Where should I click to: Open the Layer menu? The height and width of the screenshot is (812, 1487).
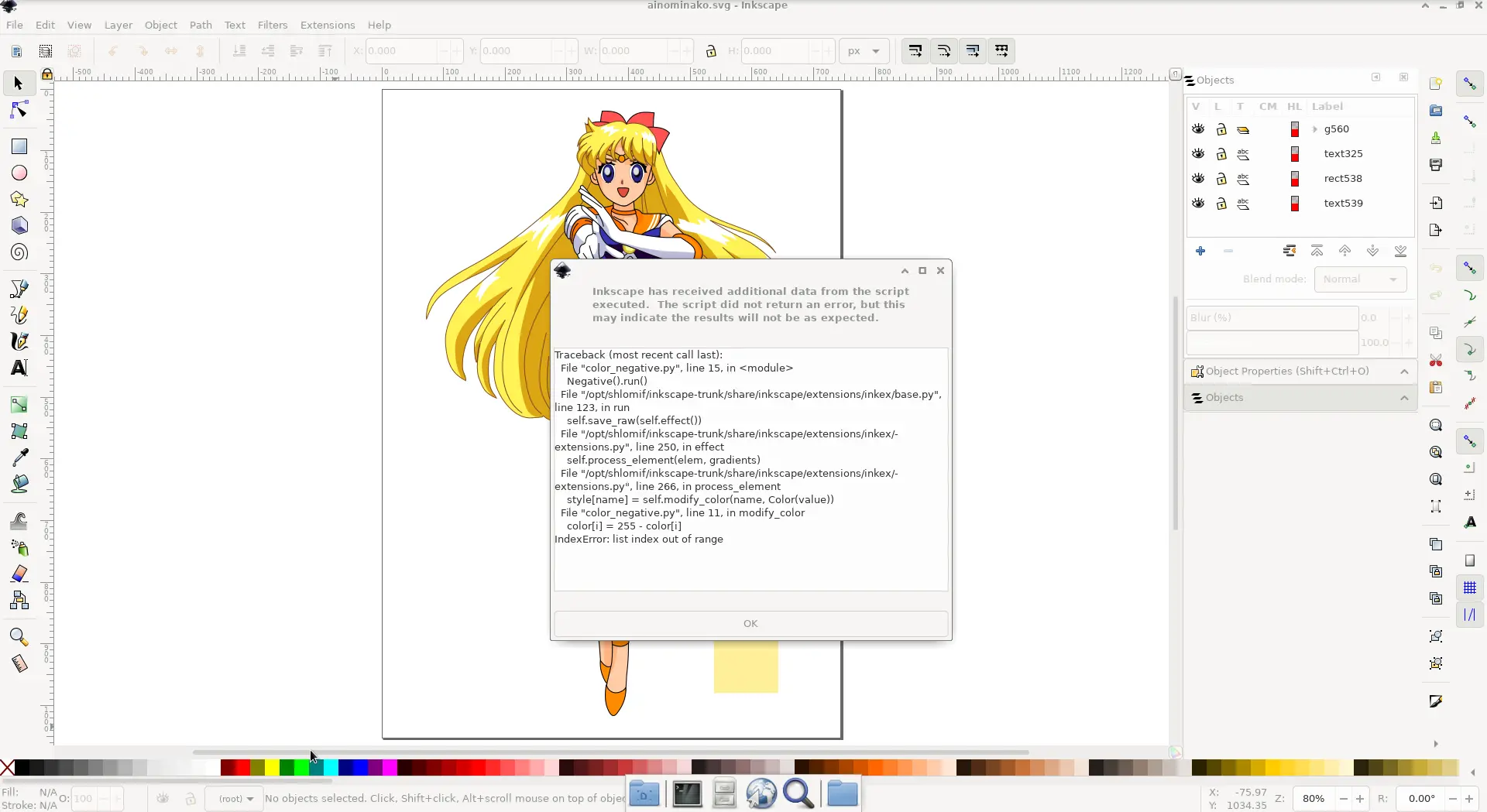118,25
